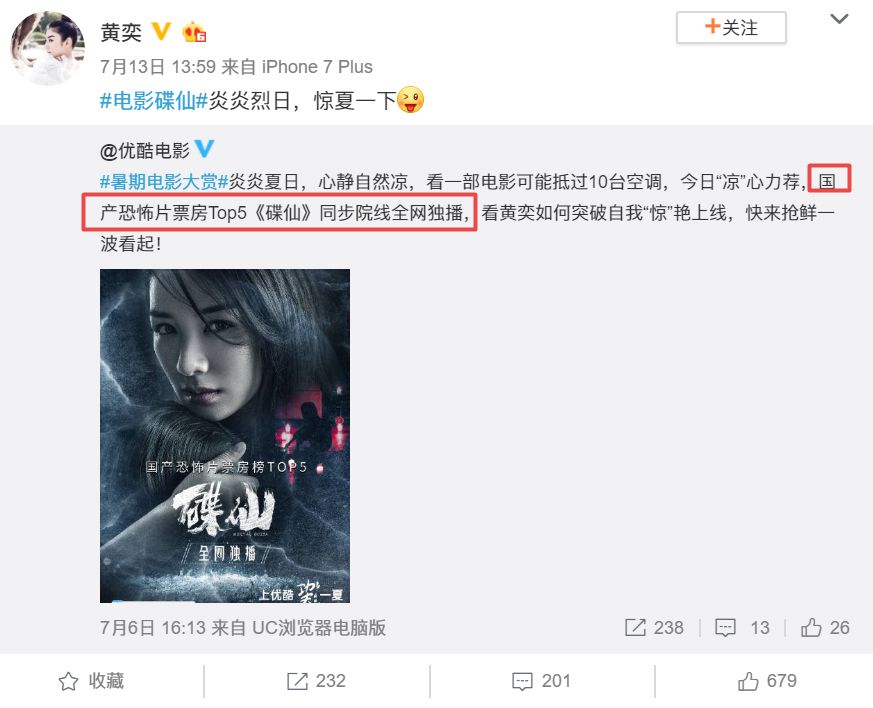Add post to favorites with 收藏 star

coord(92,681)
